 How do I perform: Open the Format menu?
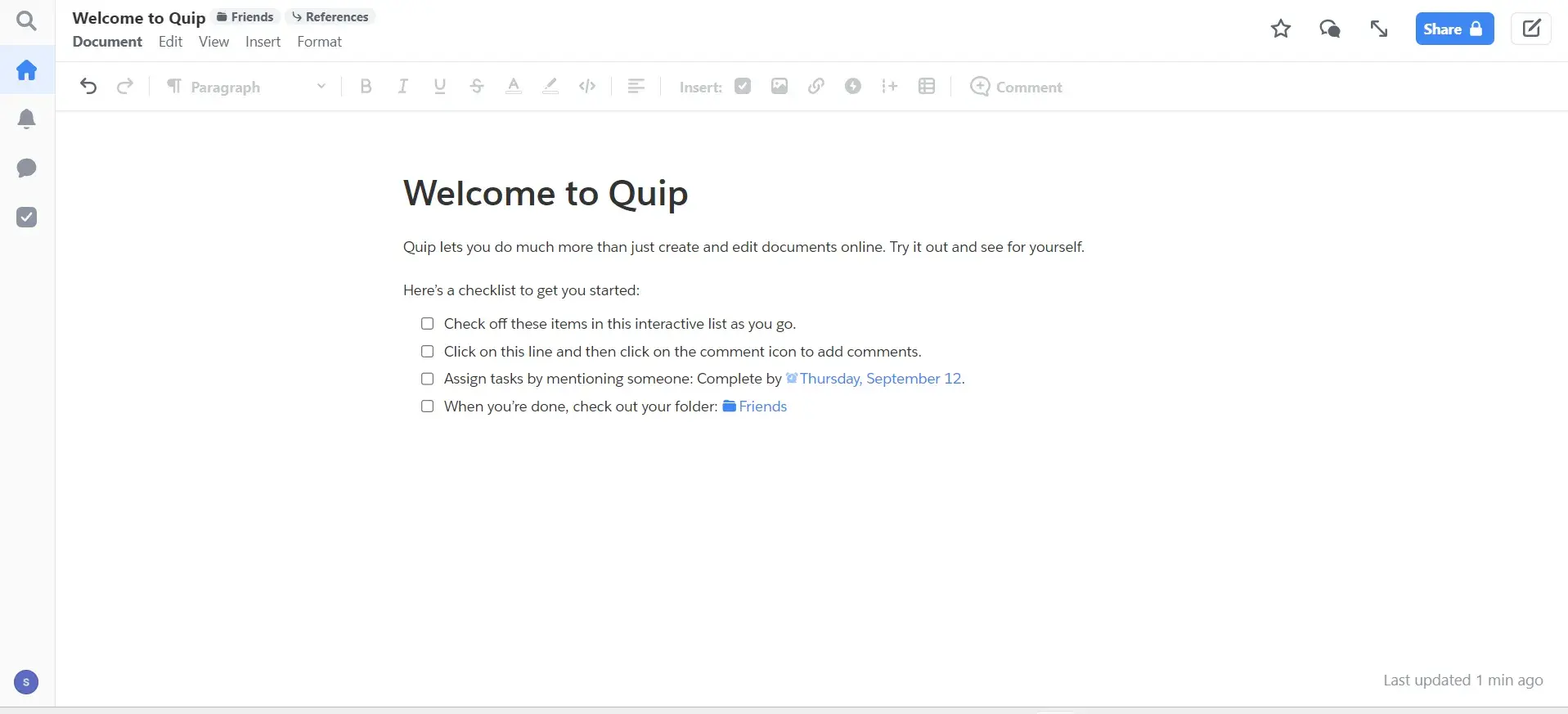319,42
